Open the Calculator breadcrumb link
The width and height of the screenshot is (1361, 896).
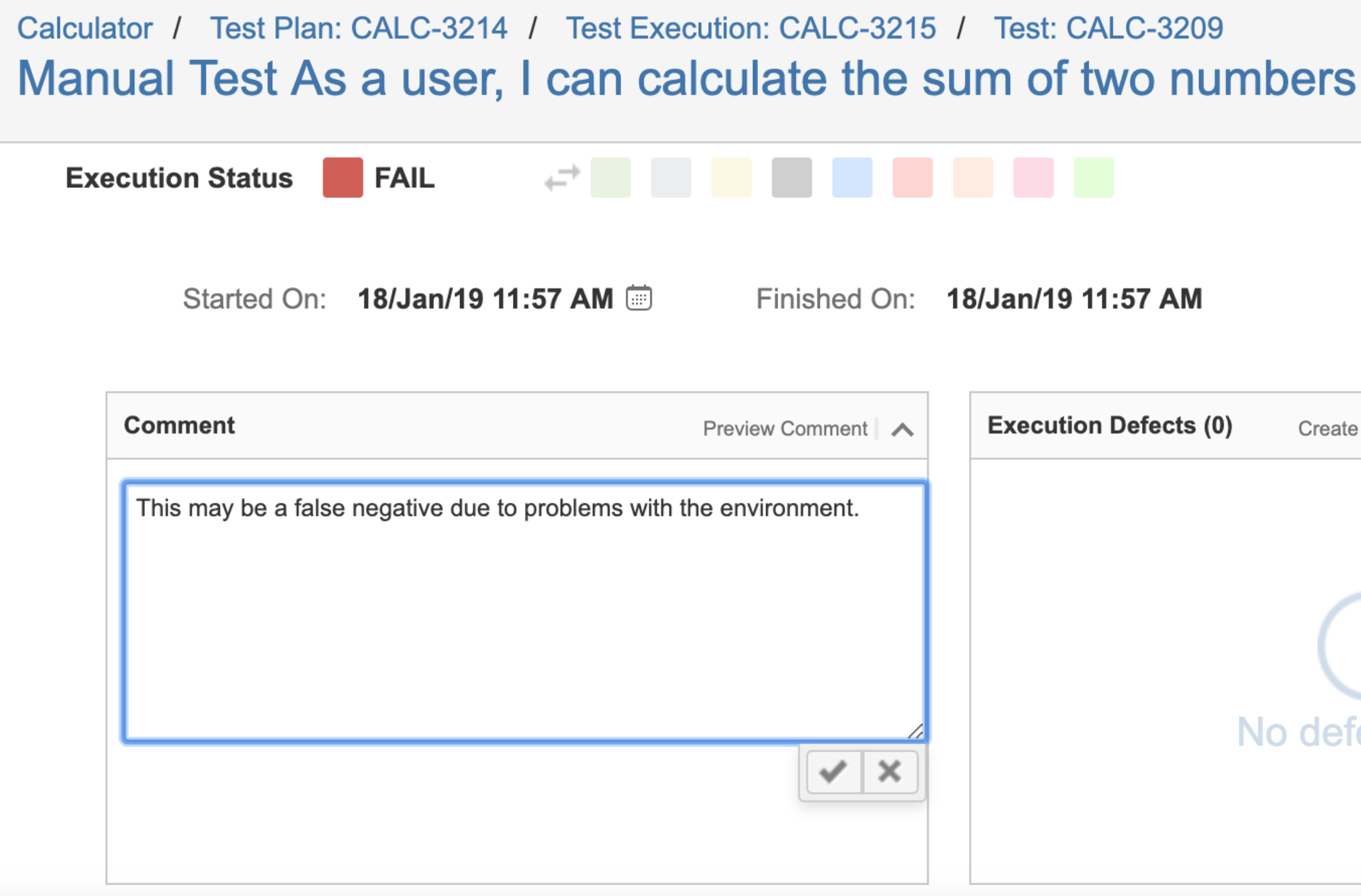coord(84,28)
